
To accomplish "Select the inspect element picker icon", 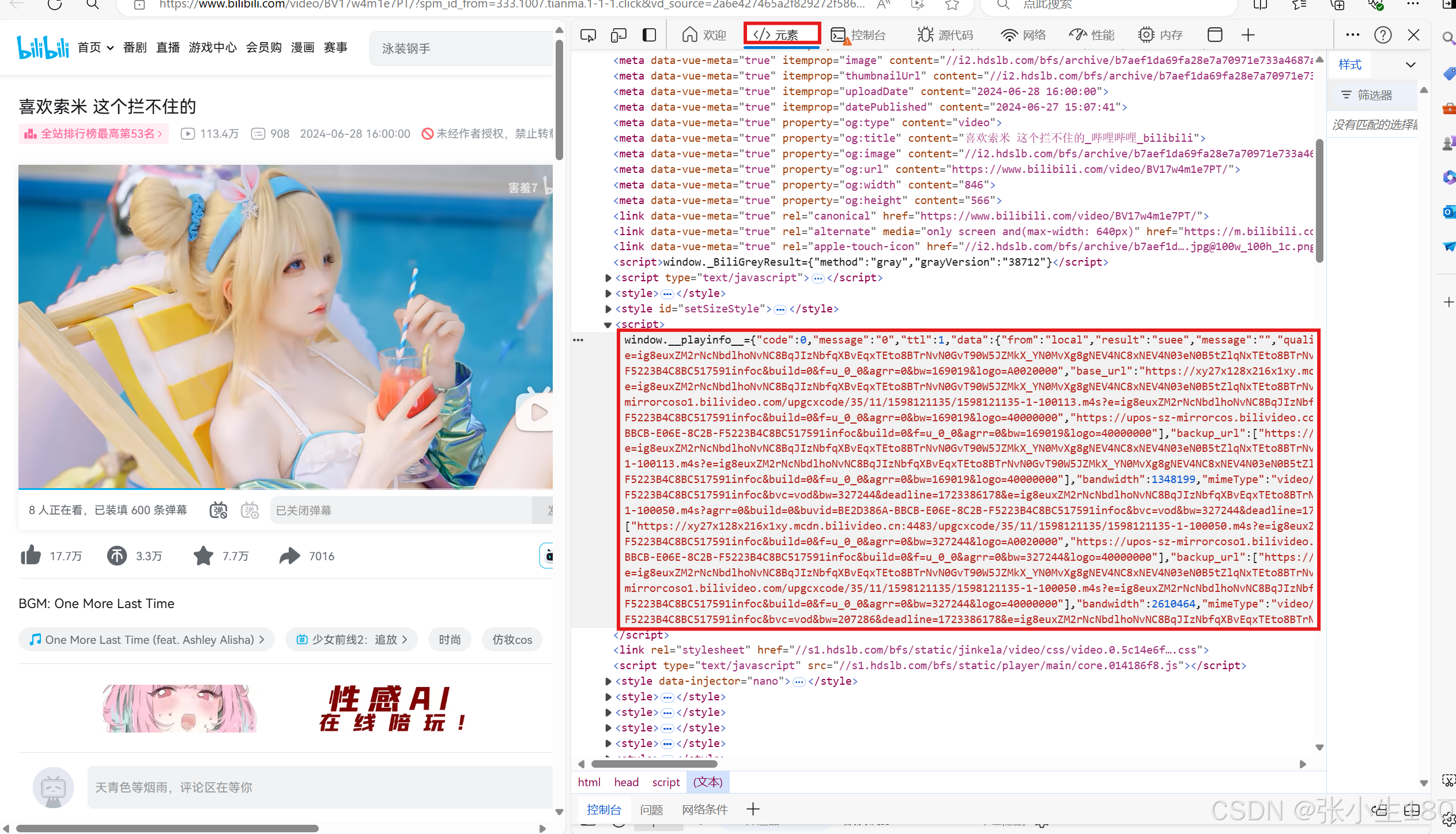I will pos(588,34).
